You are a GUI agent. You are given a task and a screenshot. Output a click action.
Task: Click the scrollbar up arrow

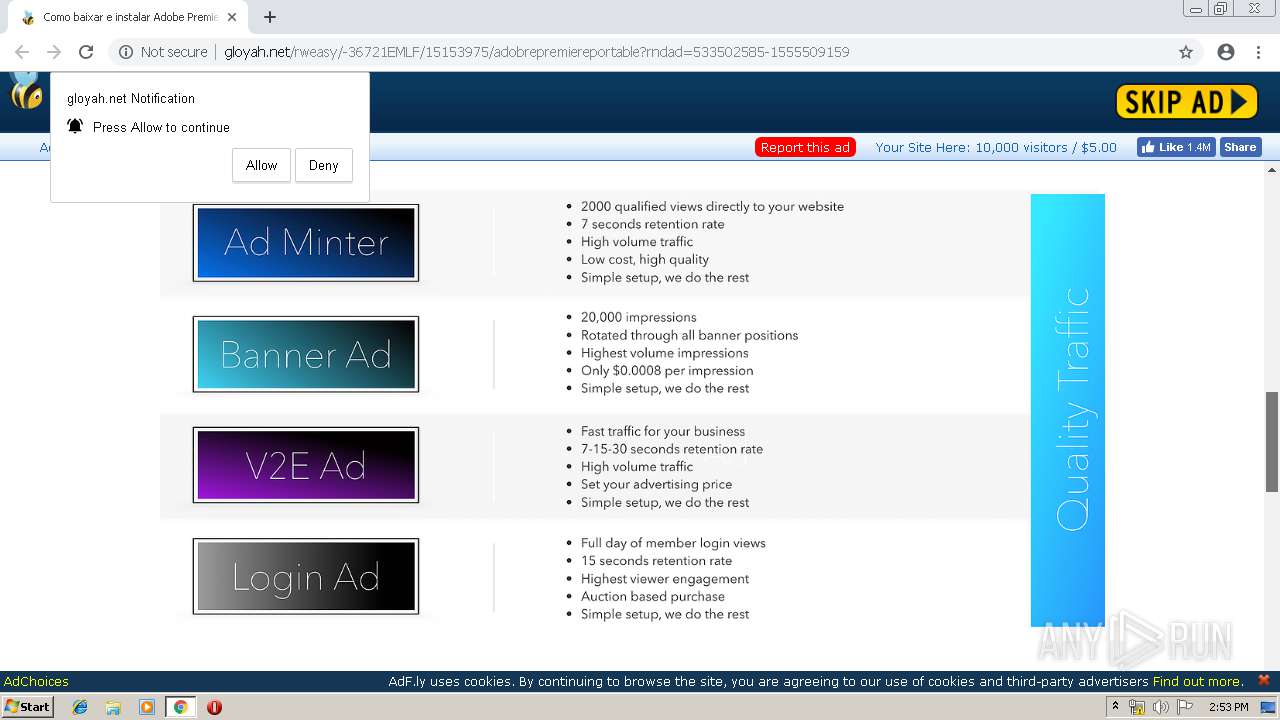[1272, 170]
